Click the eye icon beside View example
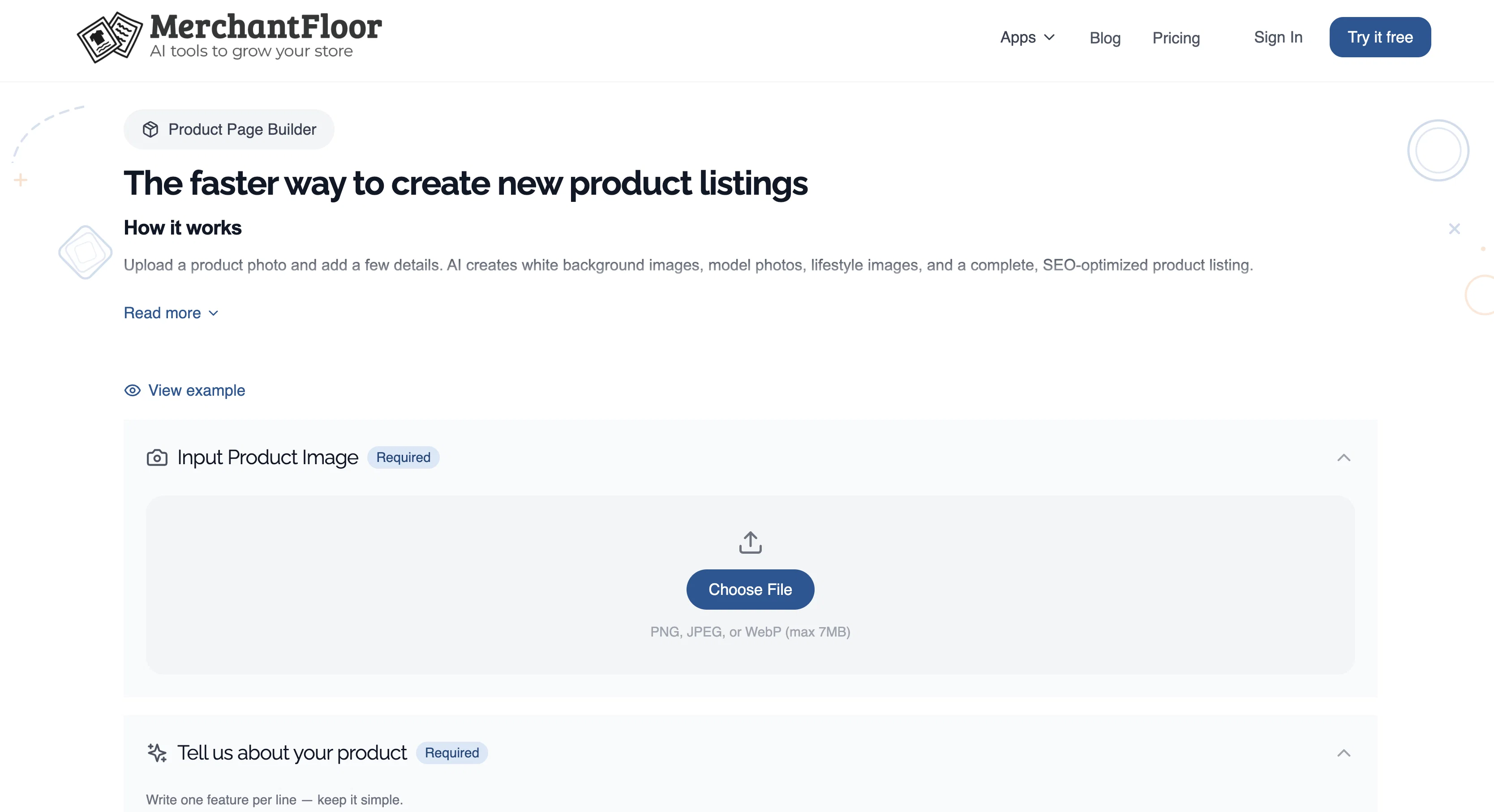Viewport: 1494px width, 812px height. click(x=132, y=390)
